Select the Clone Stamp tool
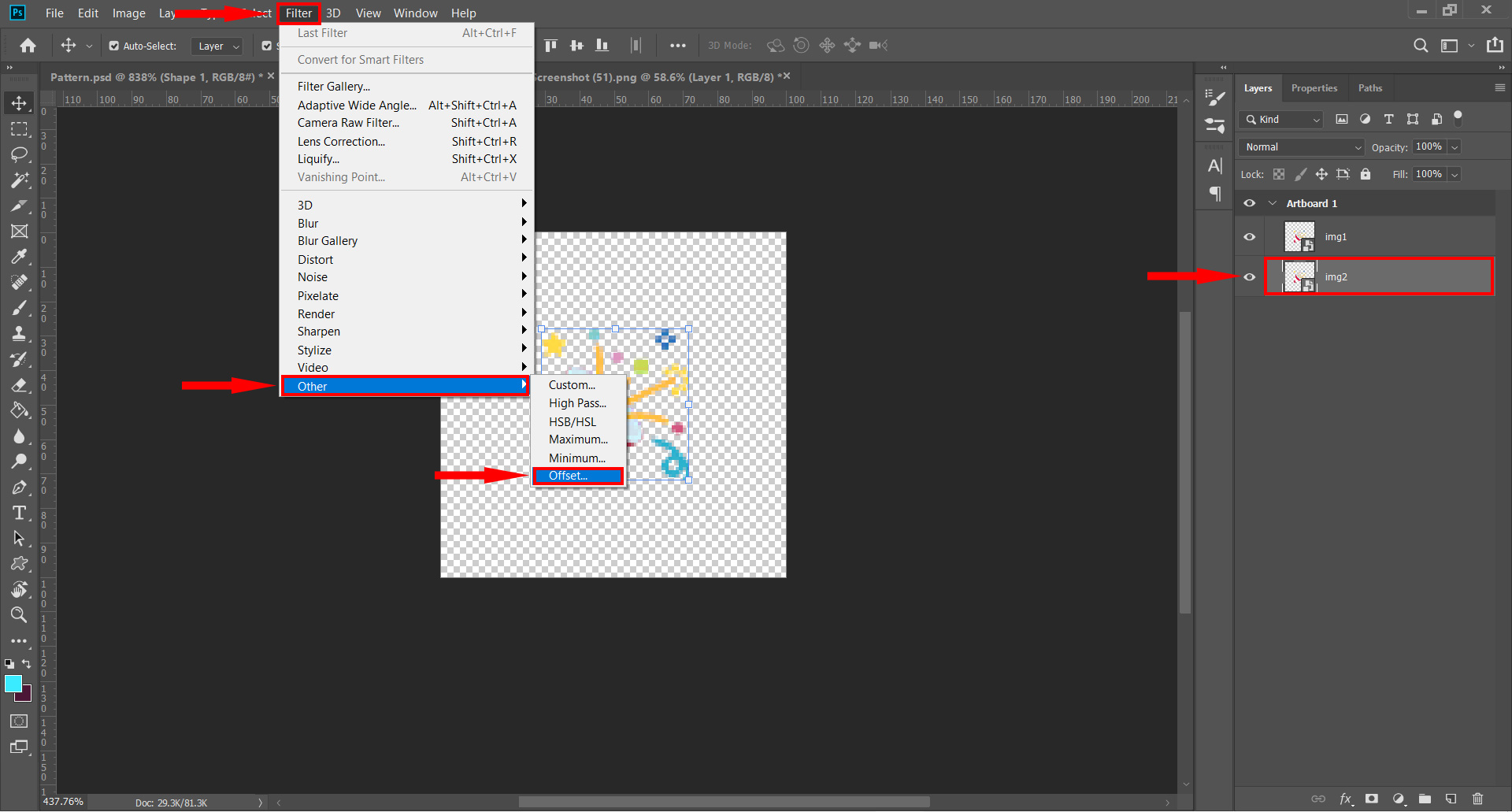1512x812 pixels. point(19,333)
